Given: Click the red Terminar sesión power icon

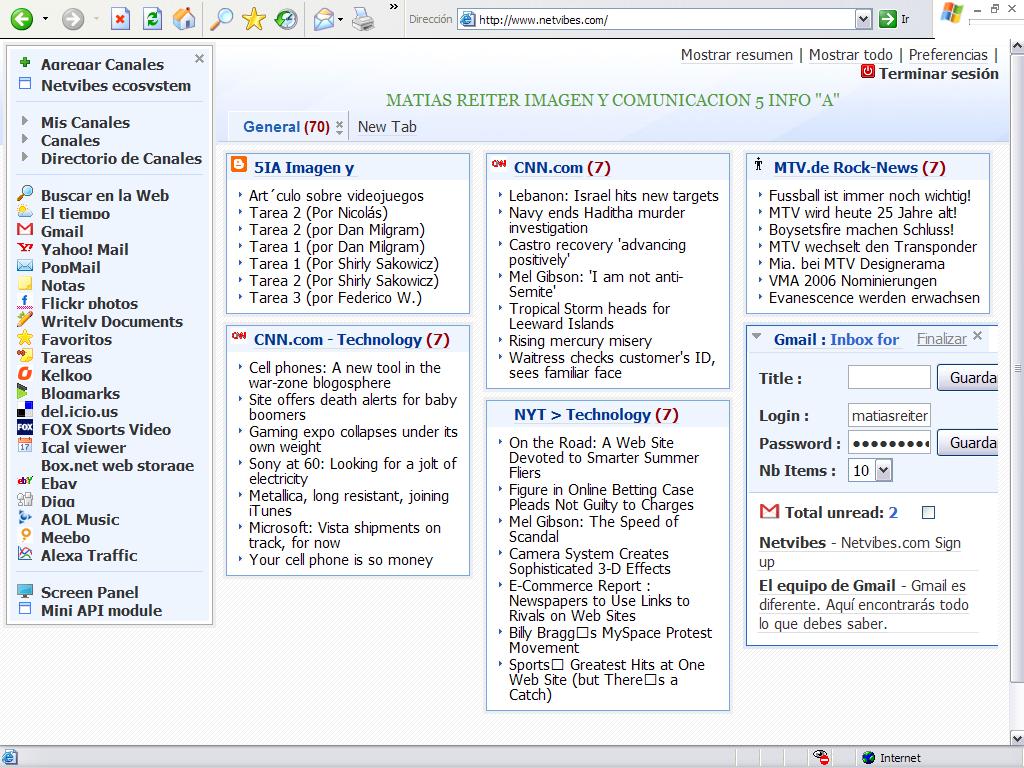Looking at the screenshot, I should (x=868, y=72).
